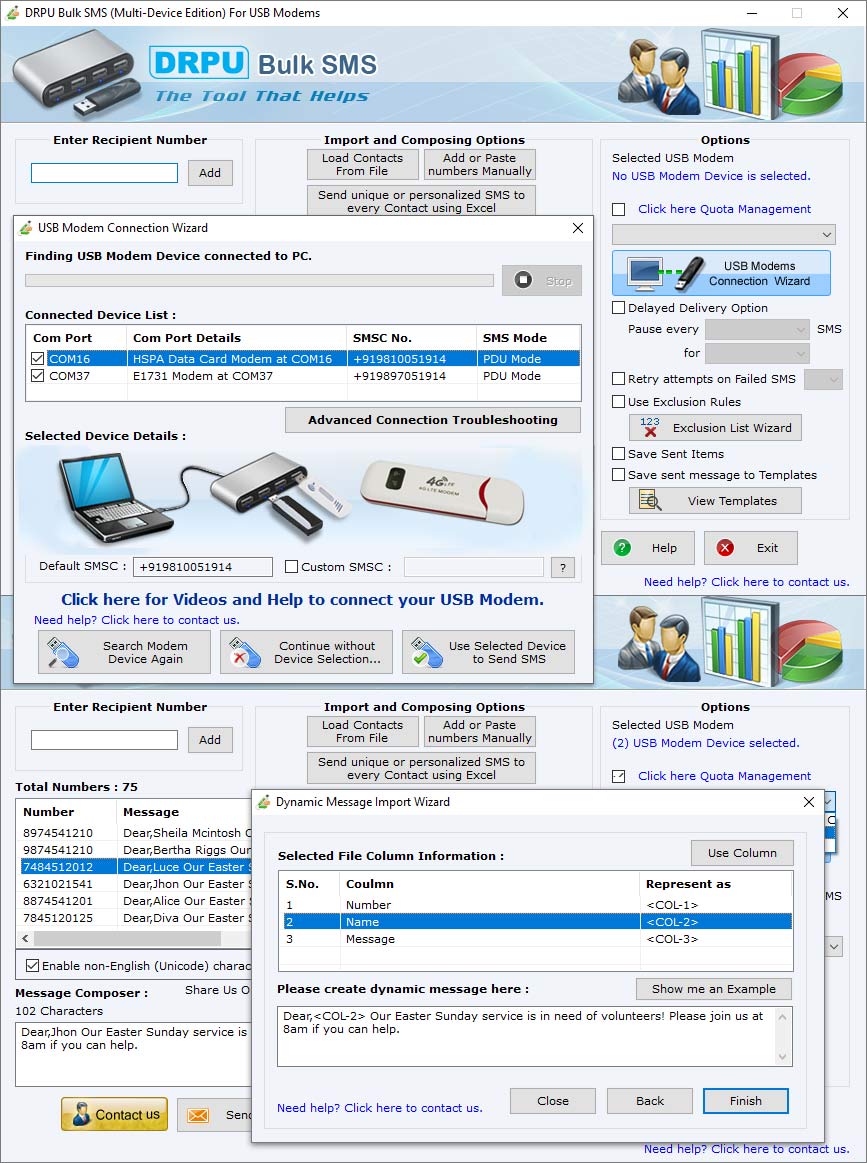The image size is (867, 1163).
Task: Open the Exclusion List Wizard
Action: point(715,427)
